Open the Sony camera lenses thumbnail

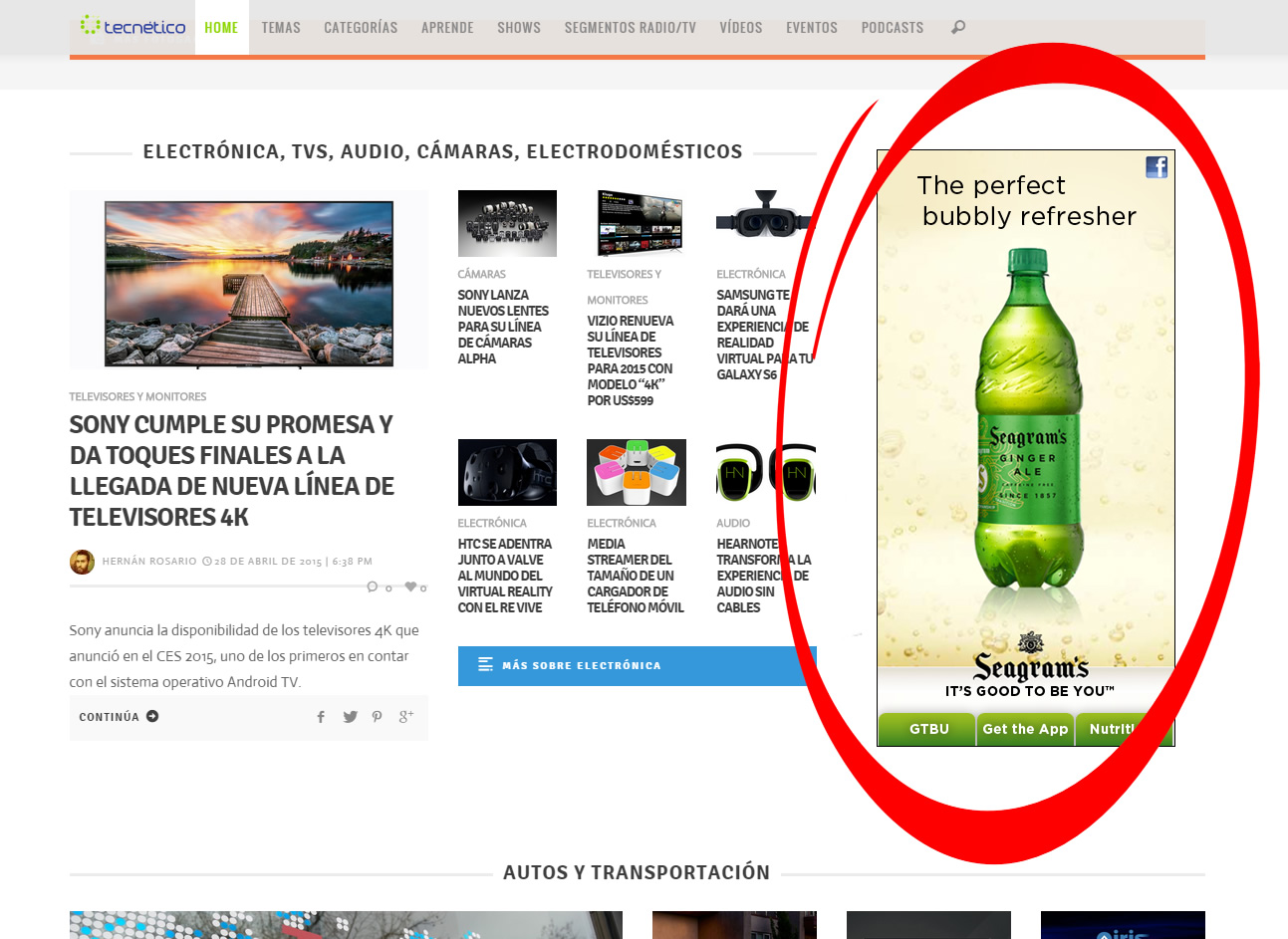[x=507, y=223]
